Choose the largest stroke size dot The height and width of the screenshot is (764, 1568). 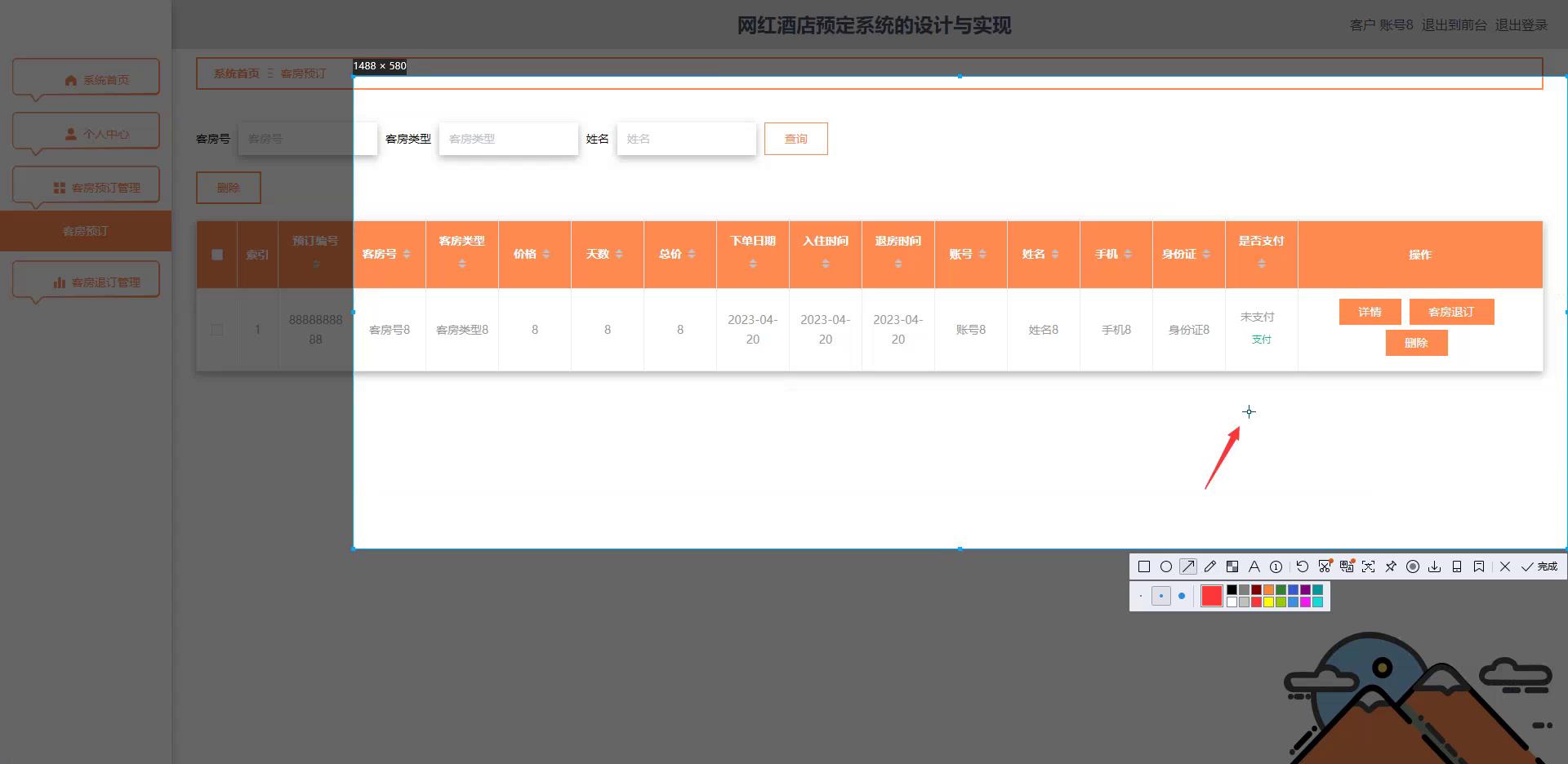[1182, 596]
